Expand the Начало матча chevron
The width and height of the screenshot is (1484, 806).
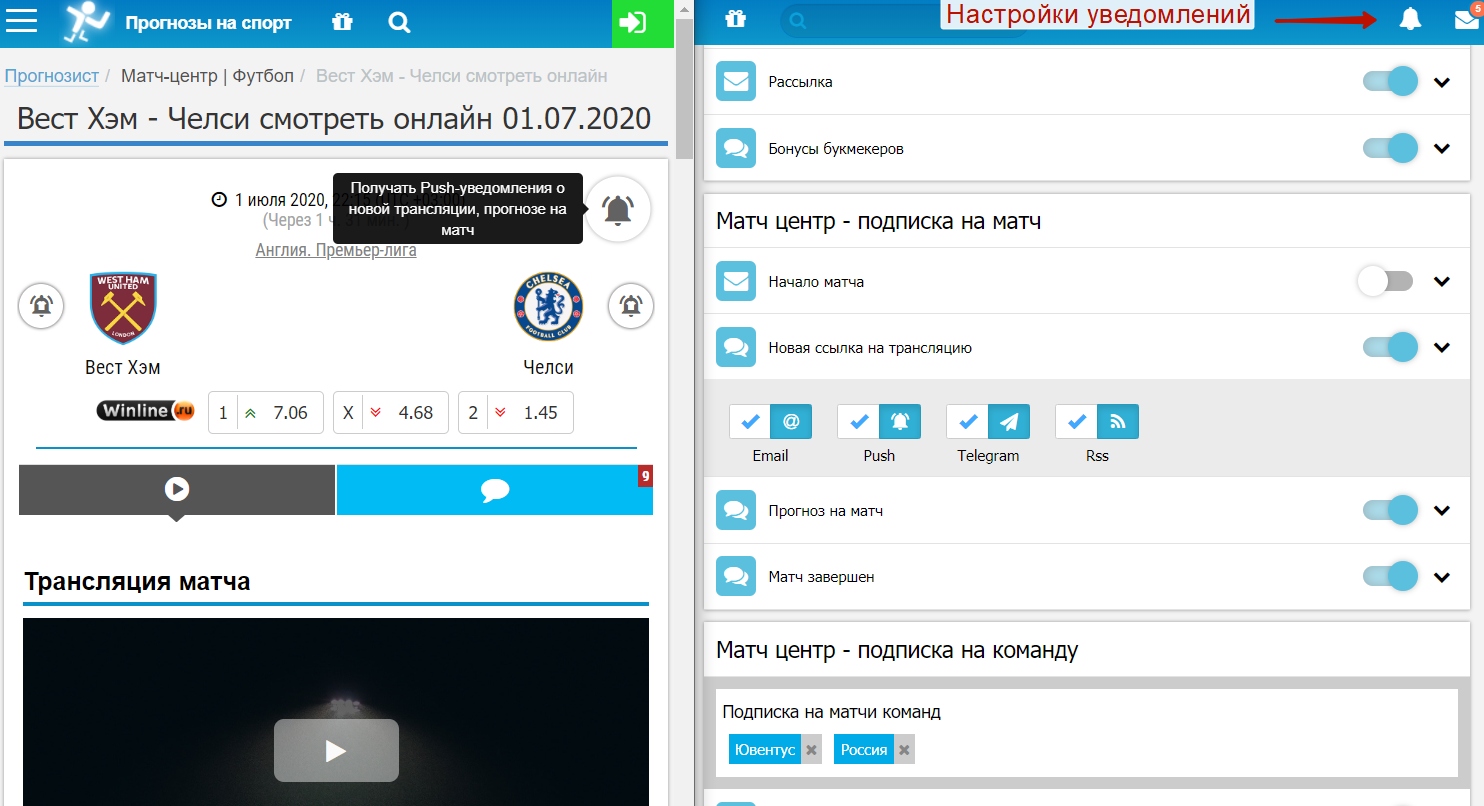pyautogui.click(x=1442, y=281)
